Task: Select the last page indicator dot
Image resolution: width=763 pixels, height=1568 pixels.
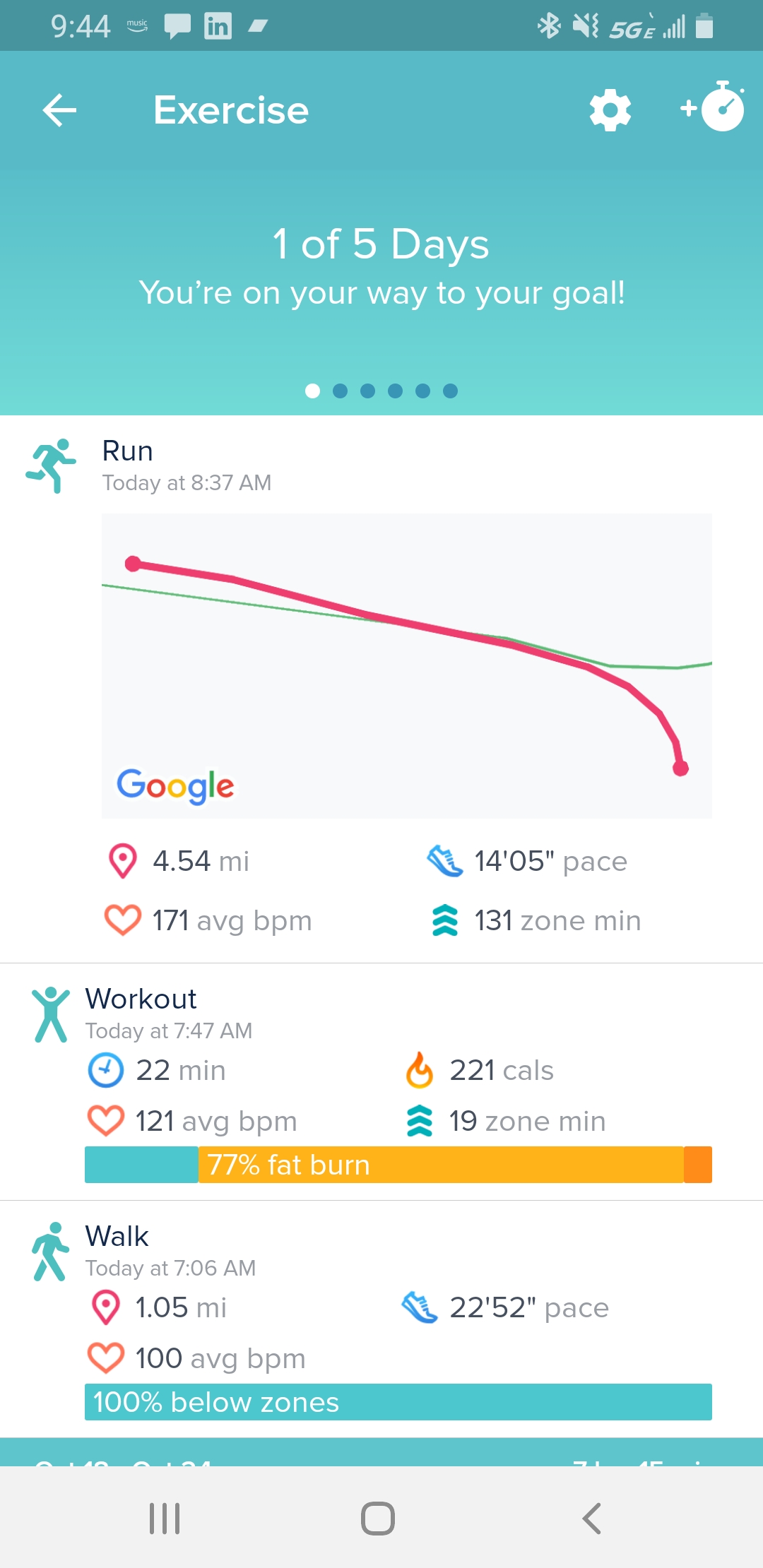Action: 450,391
